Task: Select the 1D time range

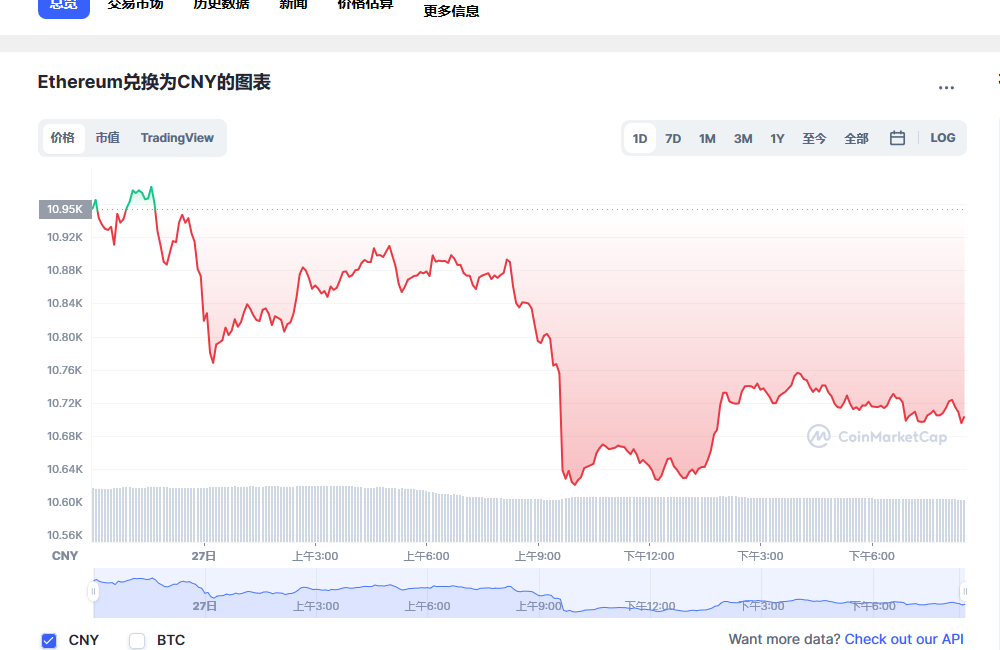Action: 640,138
